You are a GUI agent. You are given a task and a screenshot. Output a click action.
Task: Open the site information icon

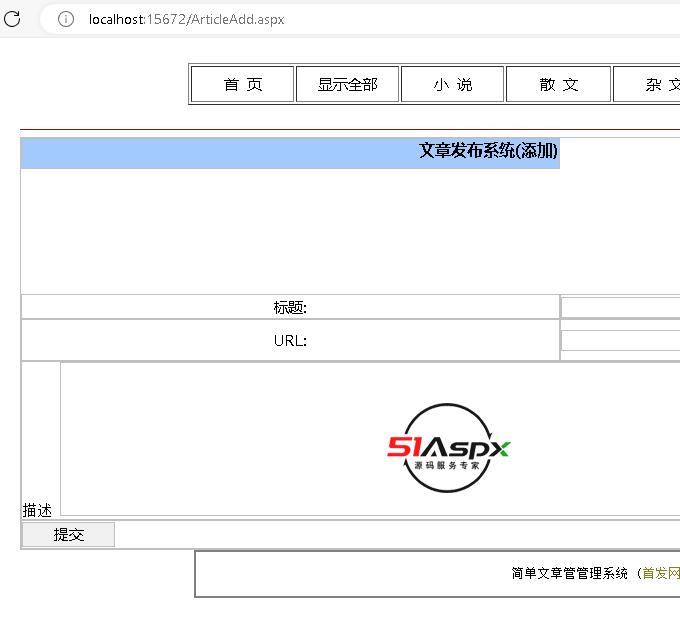coord(66,19)
